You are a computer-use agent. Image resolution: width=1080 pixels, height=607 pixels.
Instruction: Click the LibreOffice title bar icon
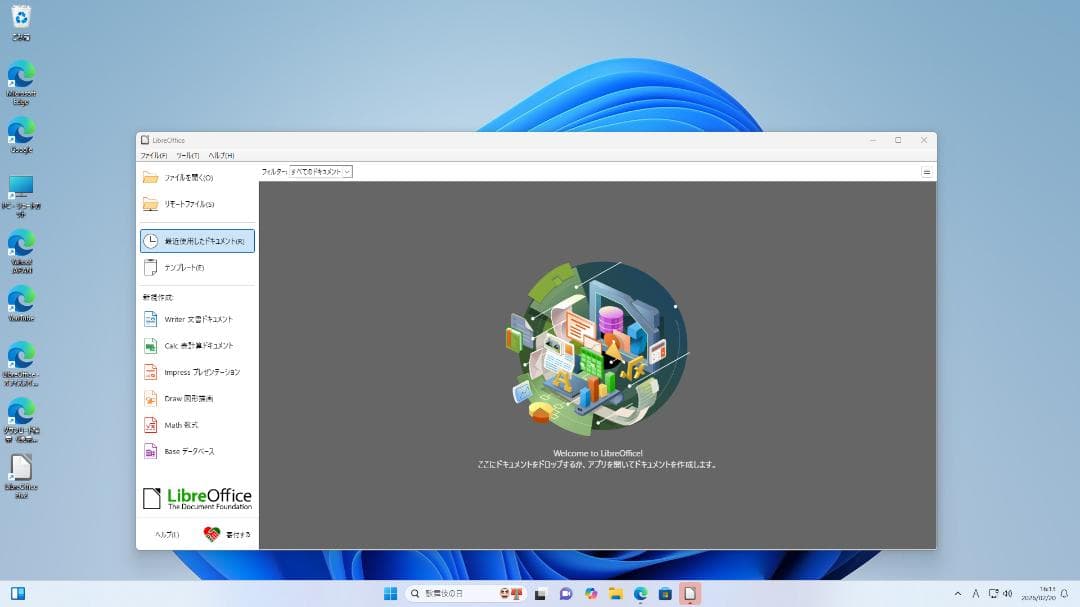145,140
